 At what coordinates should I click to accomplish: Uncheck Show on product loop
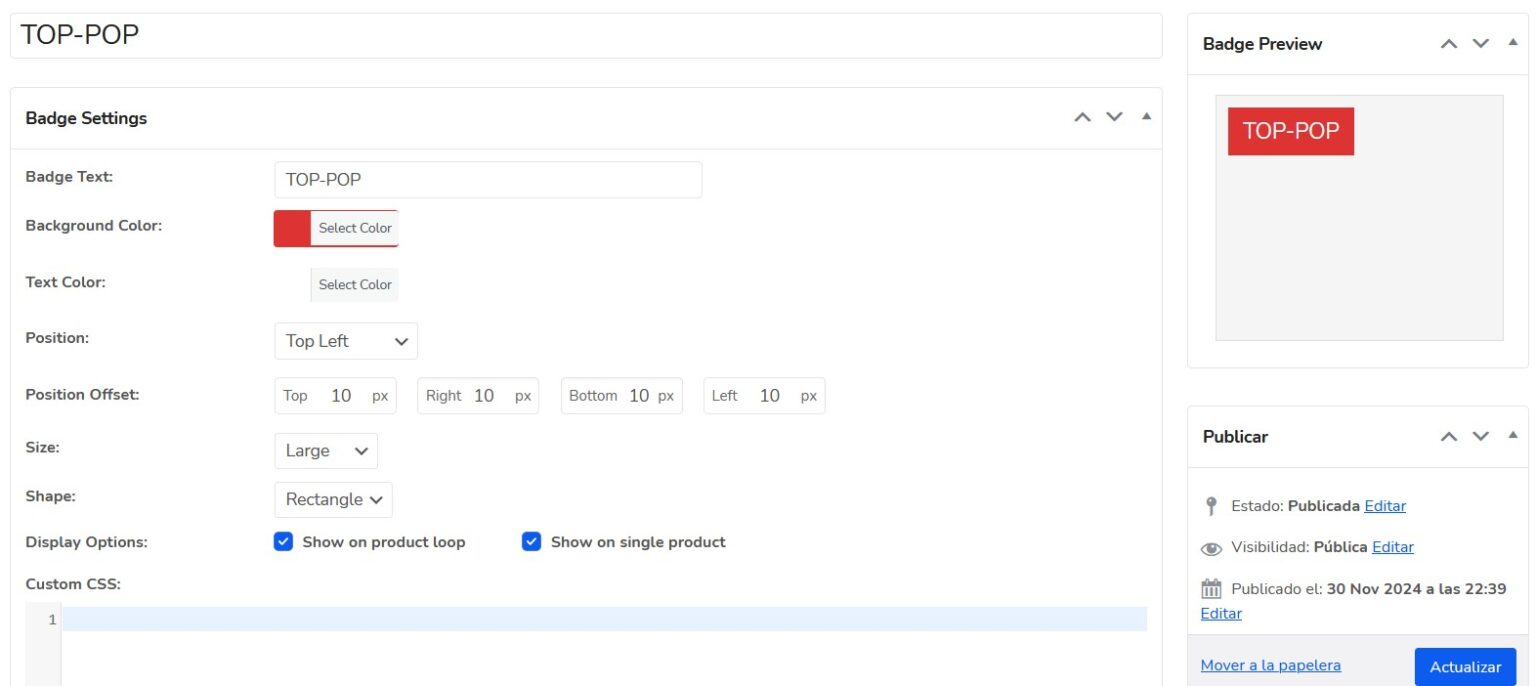coord(284,542)
